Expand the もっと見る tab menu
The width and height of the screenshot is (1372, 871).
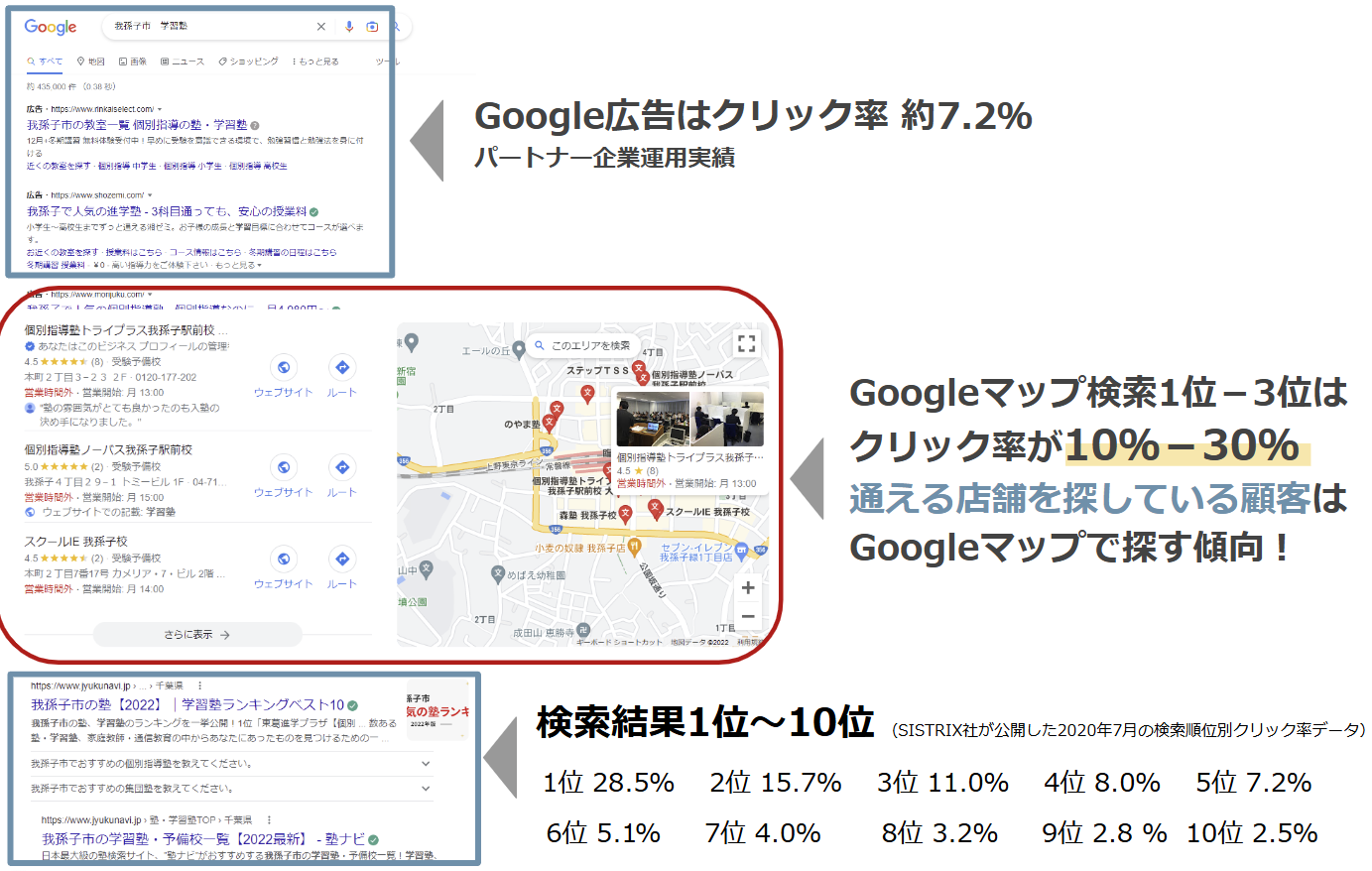[316, 62]
